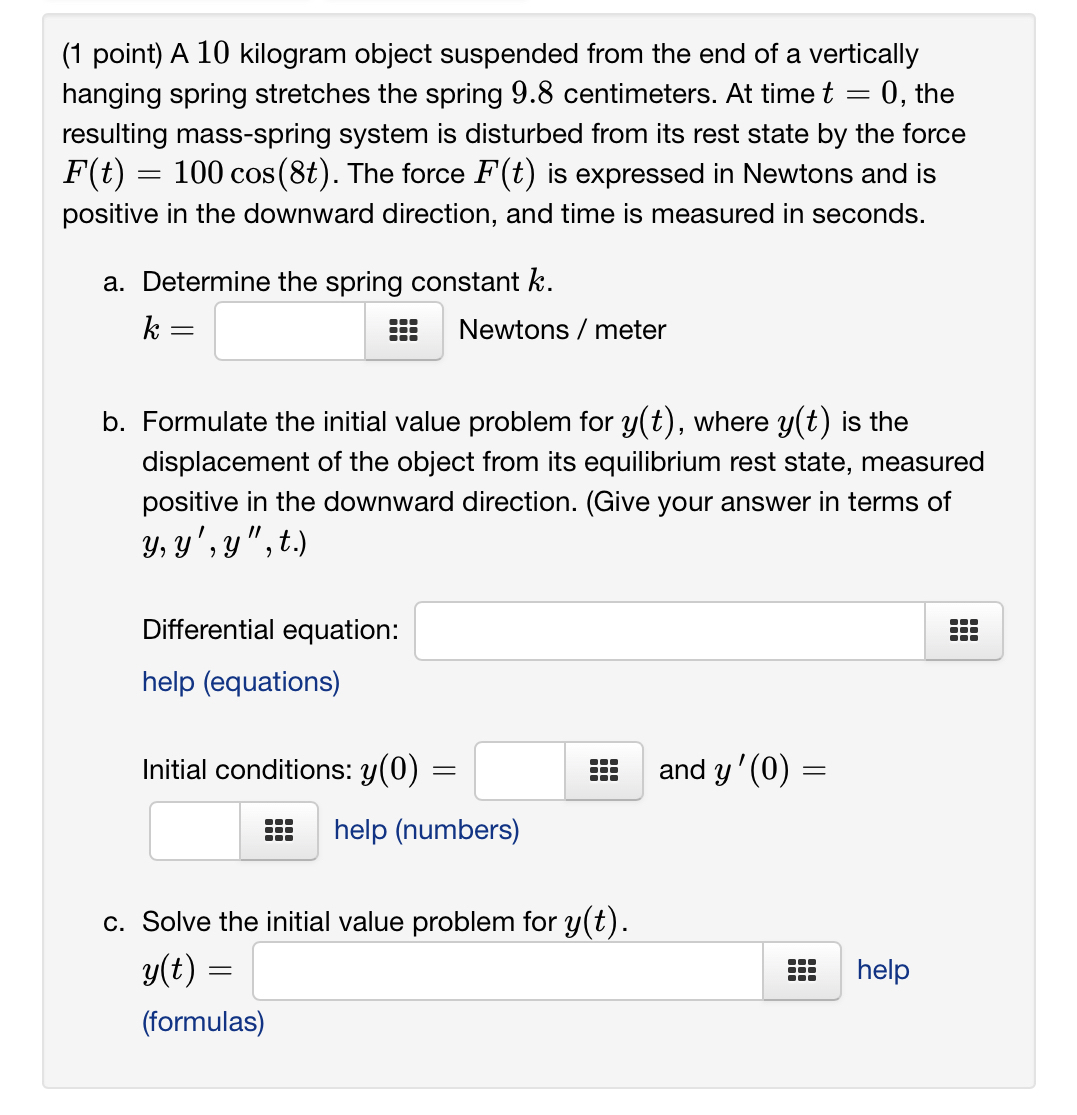This screenshot has height=1115, width=1077.
Task: Click the spring constant k input box
Action: pyautogui.click(x=290, y=330)
